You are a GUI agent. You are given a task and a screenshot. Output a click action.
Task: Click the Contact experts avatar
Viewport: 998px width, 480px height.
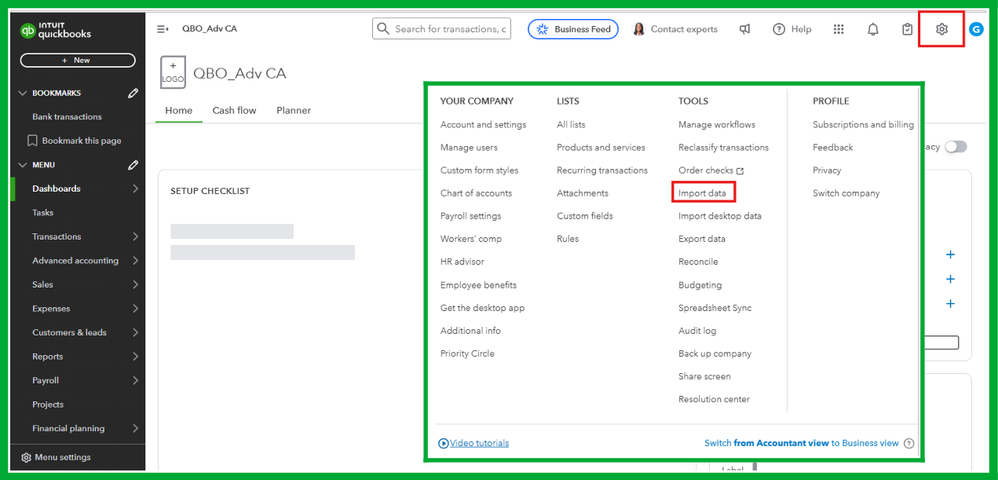point(638,29)
